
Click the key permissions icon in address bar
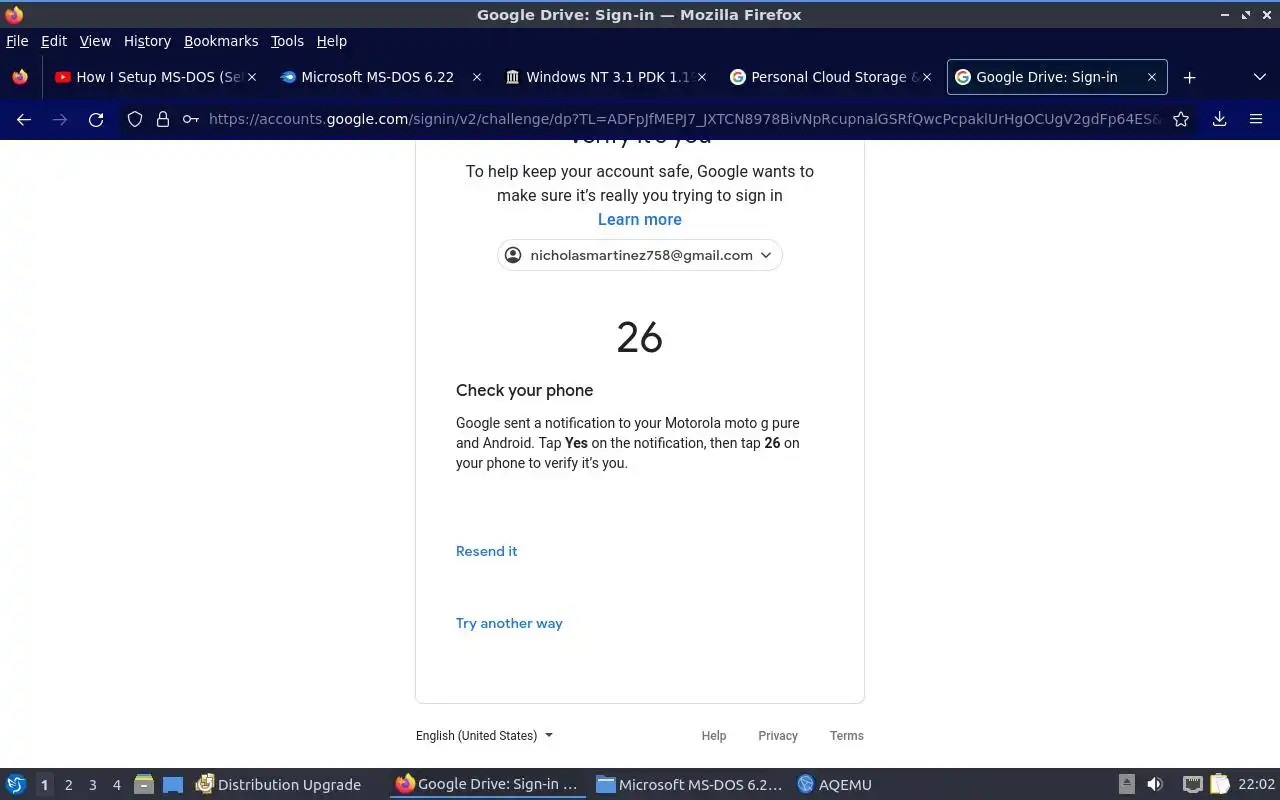click(x=190, y=119)
